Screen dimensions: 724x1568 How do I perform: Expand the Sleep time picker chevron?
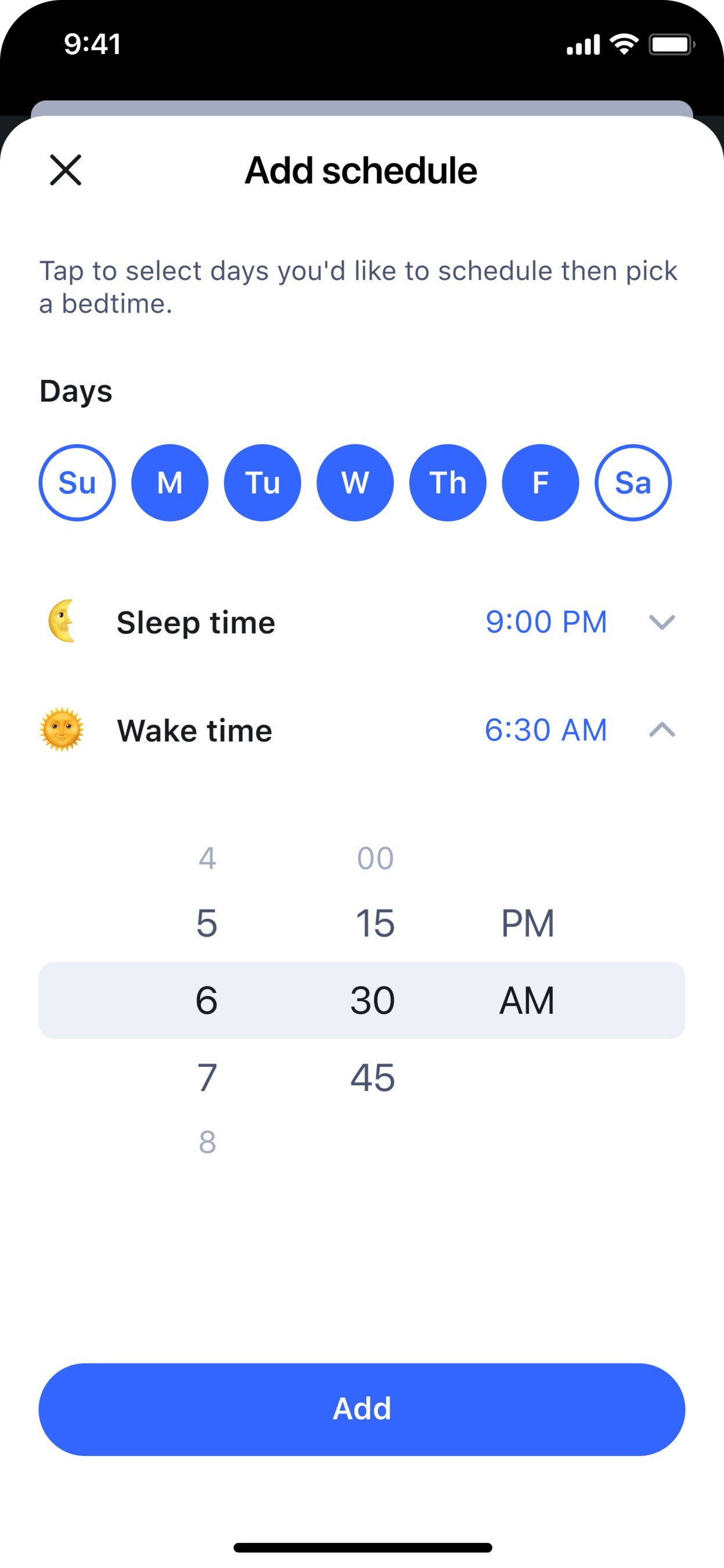point(662,622)
